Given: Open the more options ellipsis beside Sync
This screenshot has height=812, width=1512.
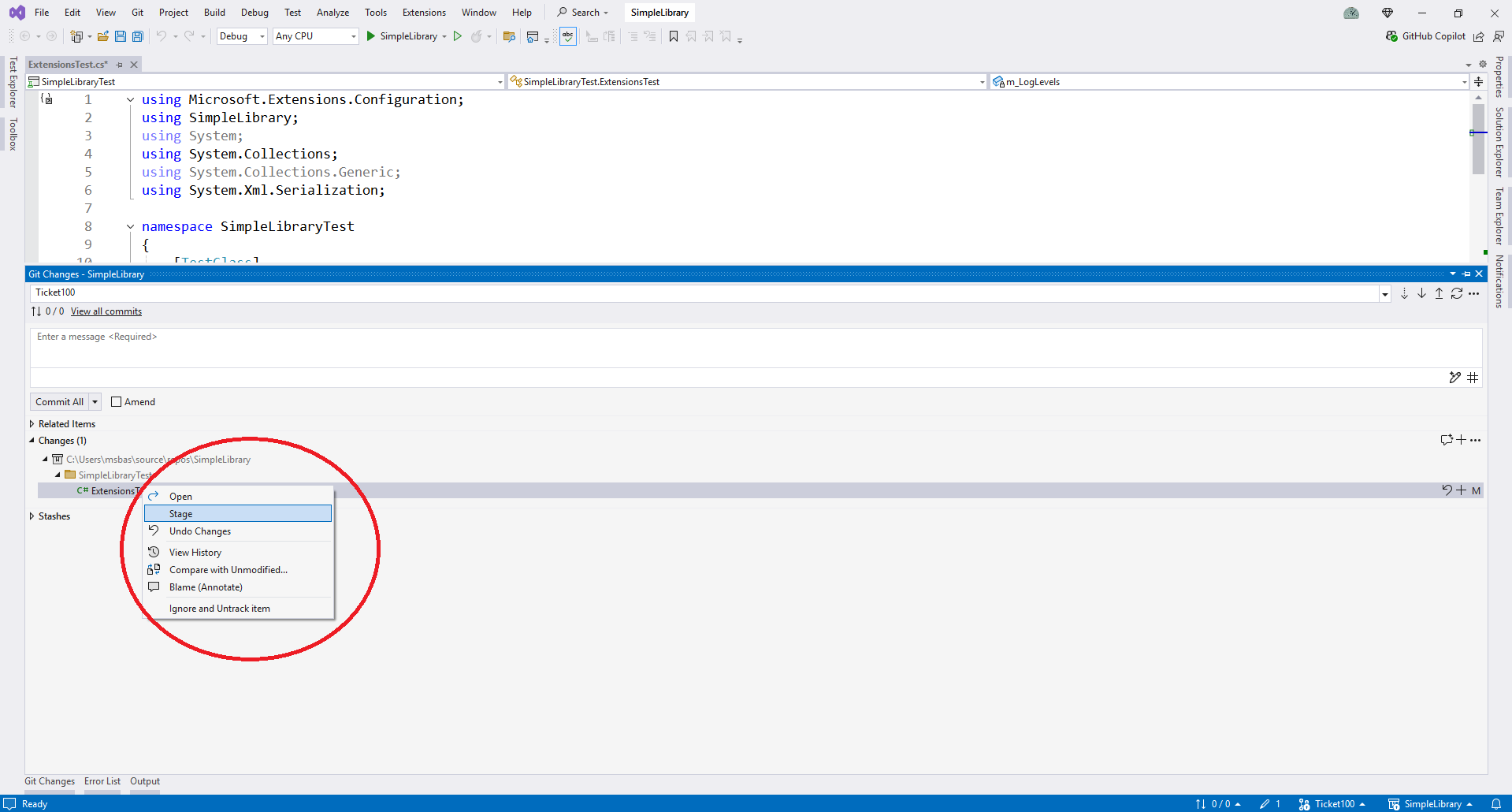Looking at the screenshot, I should 1474,293.
